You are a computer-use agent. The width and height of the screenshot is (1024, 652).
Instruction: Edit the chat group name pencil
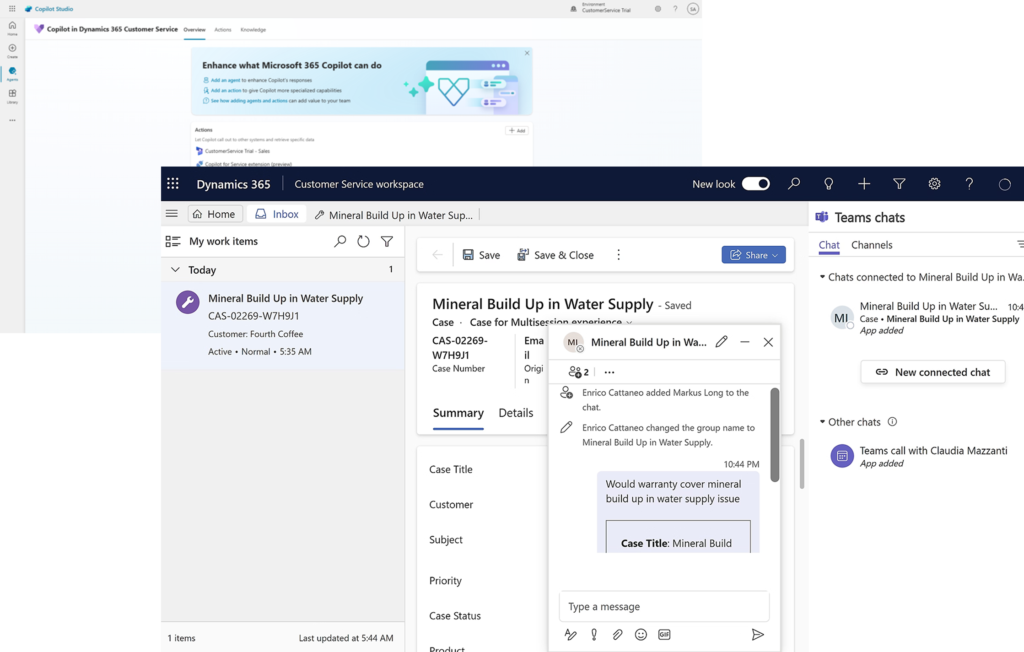pos(721,342)
